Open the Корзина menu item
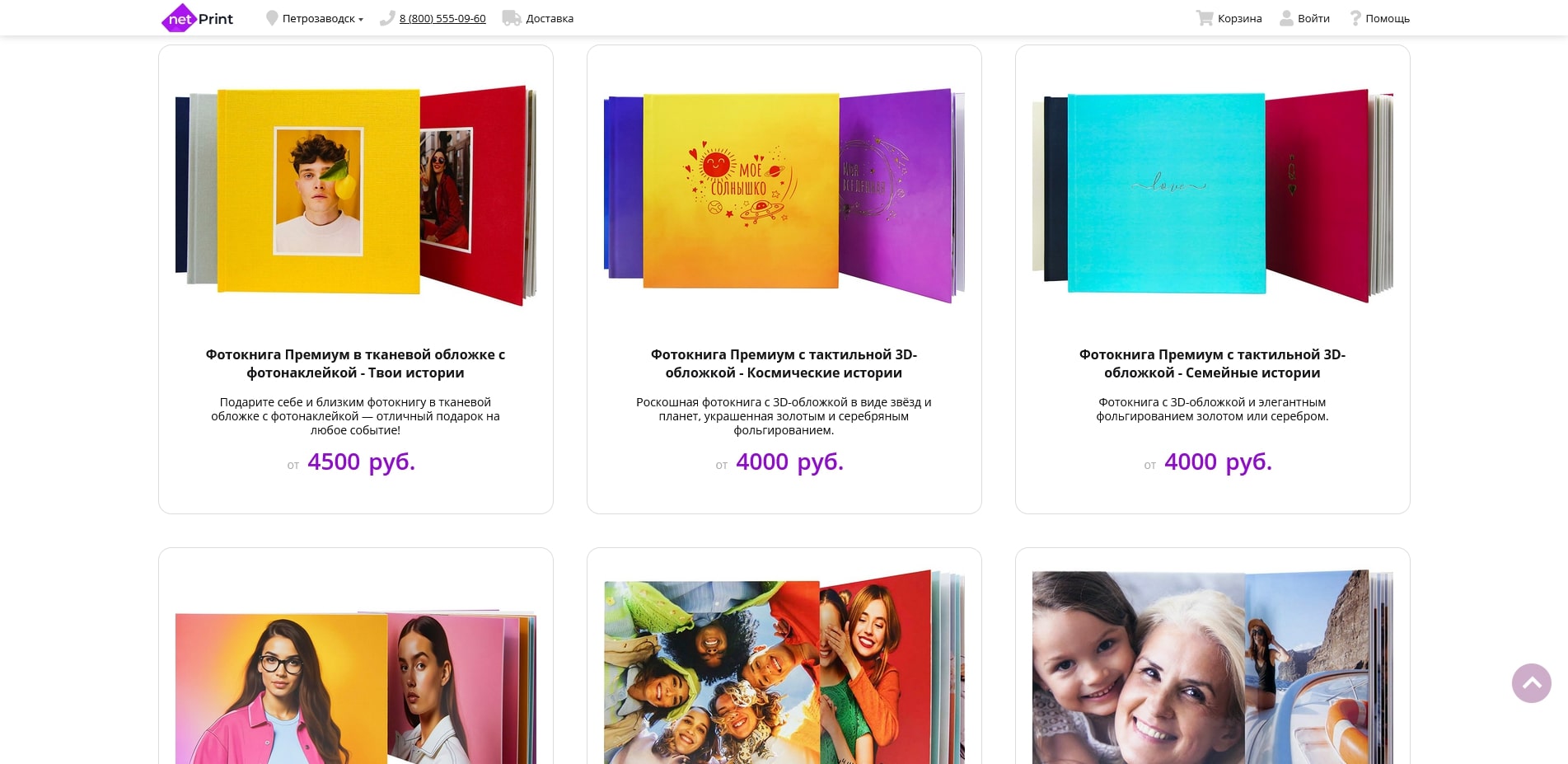 [x=1239, y=19]
